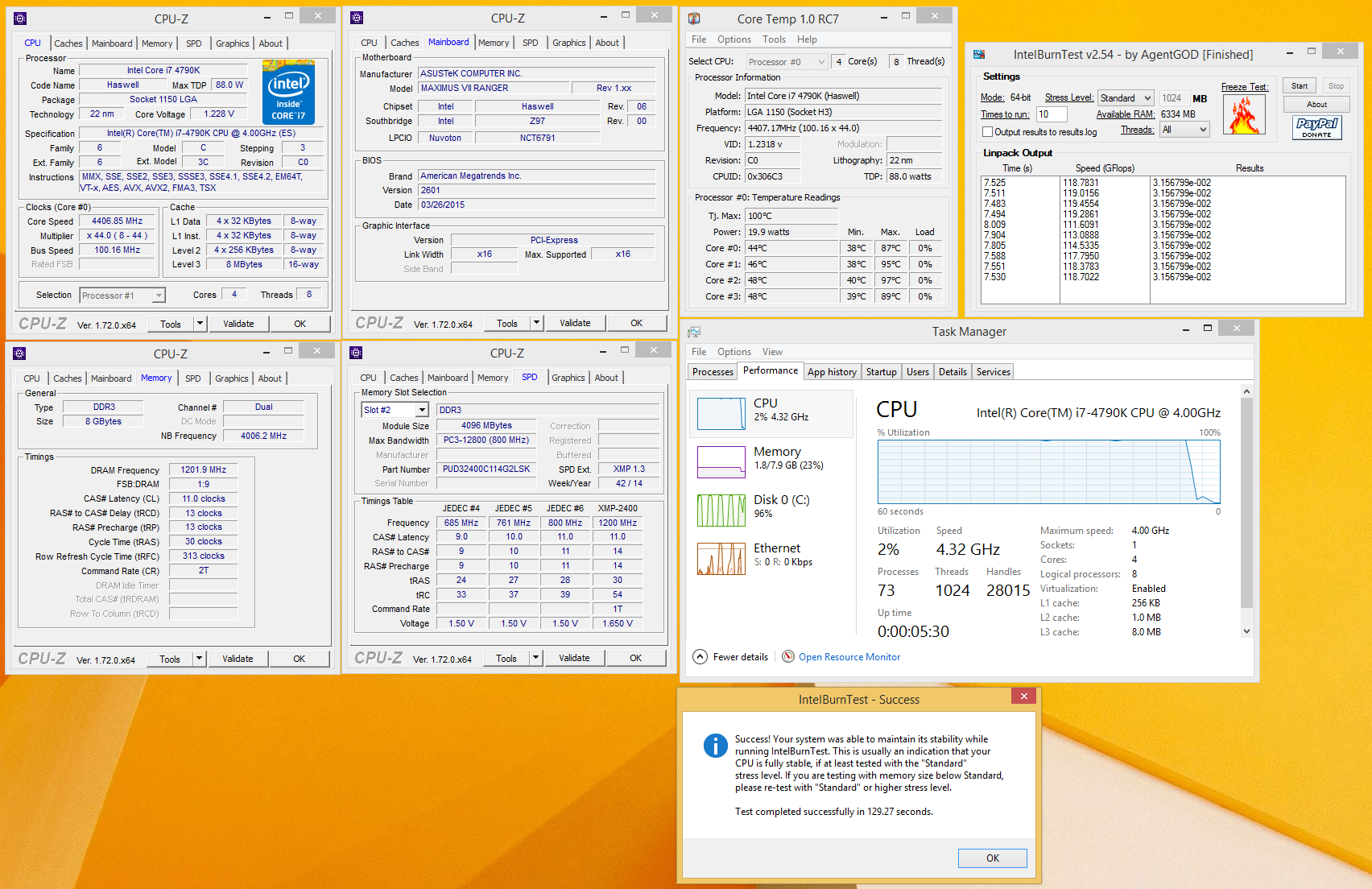Open App history tab in Task Manager

[x=832, y=372]
